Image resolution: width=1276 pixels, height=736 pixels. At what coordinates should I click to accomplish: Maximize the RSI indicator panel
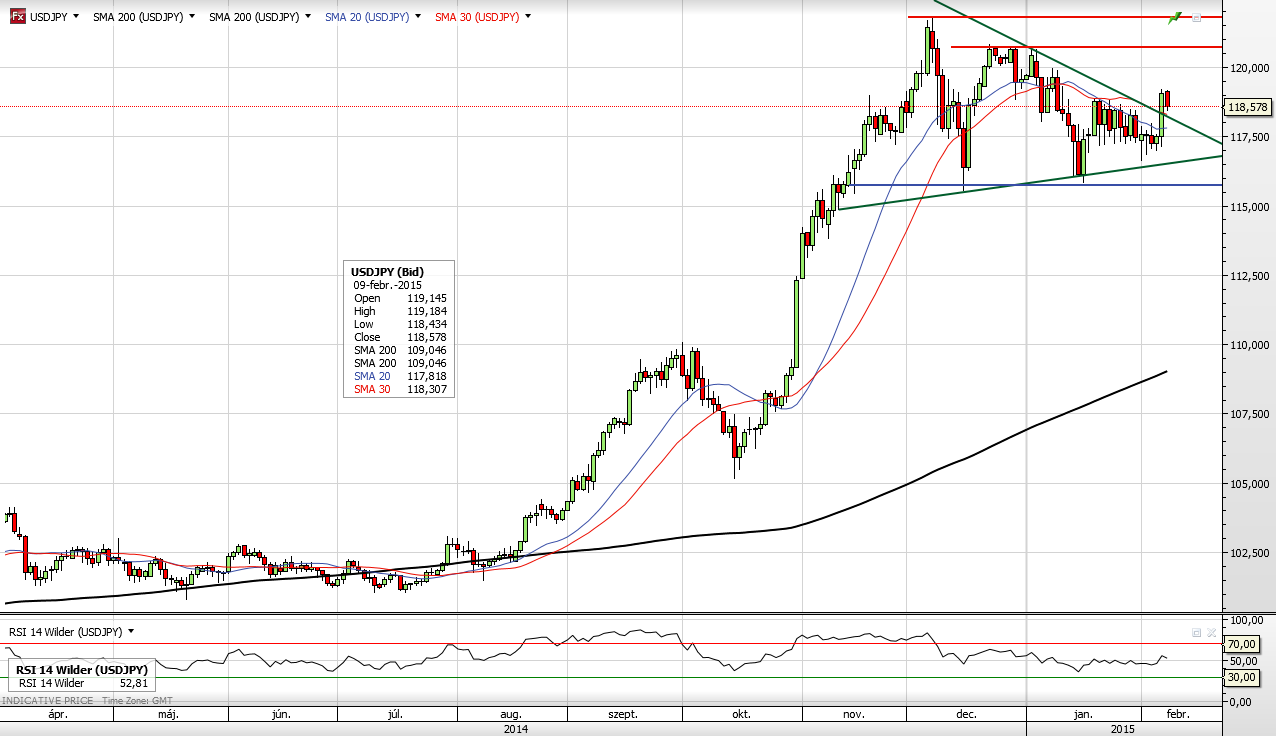[1196, 632]
